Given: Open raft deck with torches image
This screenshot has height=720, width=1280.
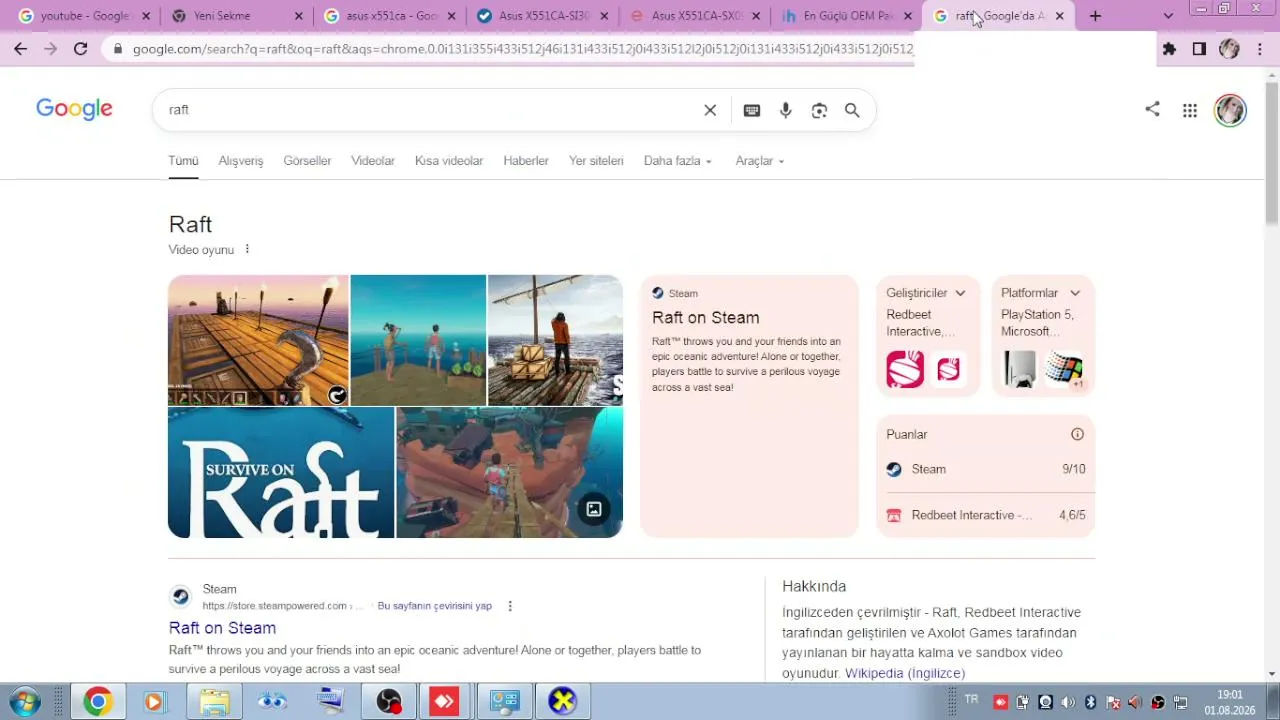Looking at the screenshot, I should 258,340.
